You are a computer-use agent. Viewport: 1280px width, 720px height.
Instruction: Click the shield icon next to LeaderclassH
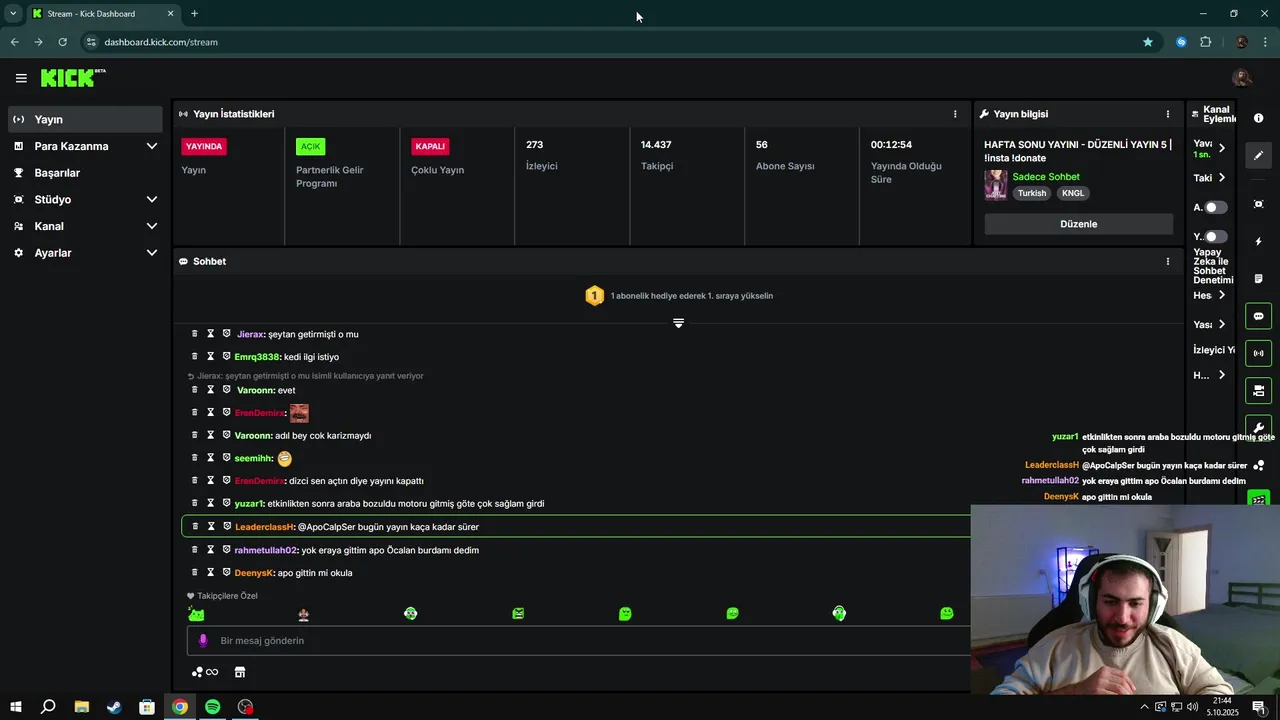(227, 527)
